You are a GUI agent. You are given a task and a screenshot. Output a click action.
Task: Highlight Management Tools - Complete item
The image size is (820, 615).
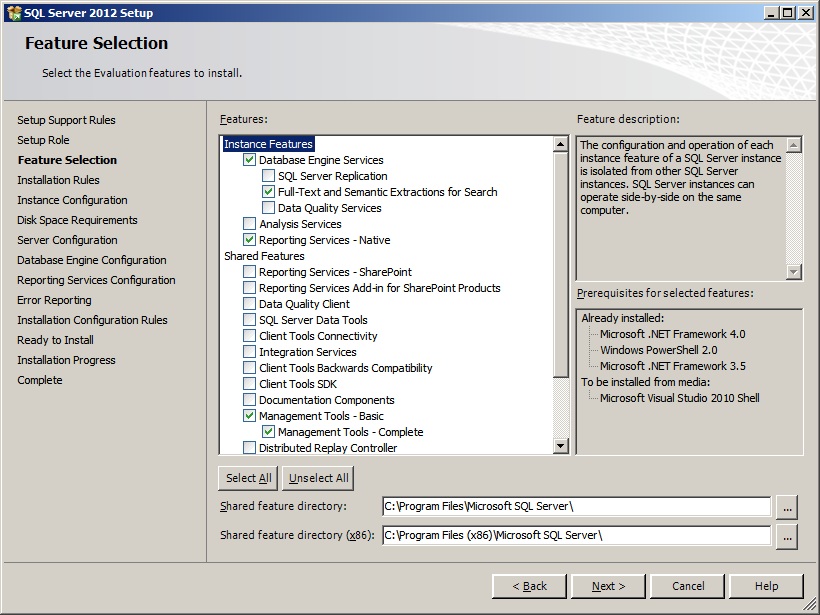[350, 432]
